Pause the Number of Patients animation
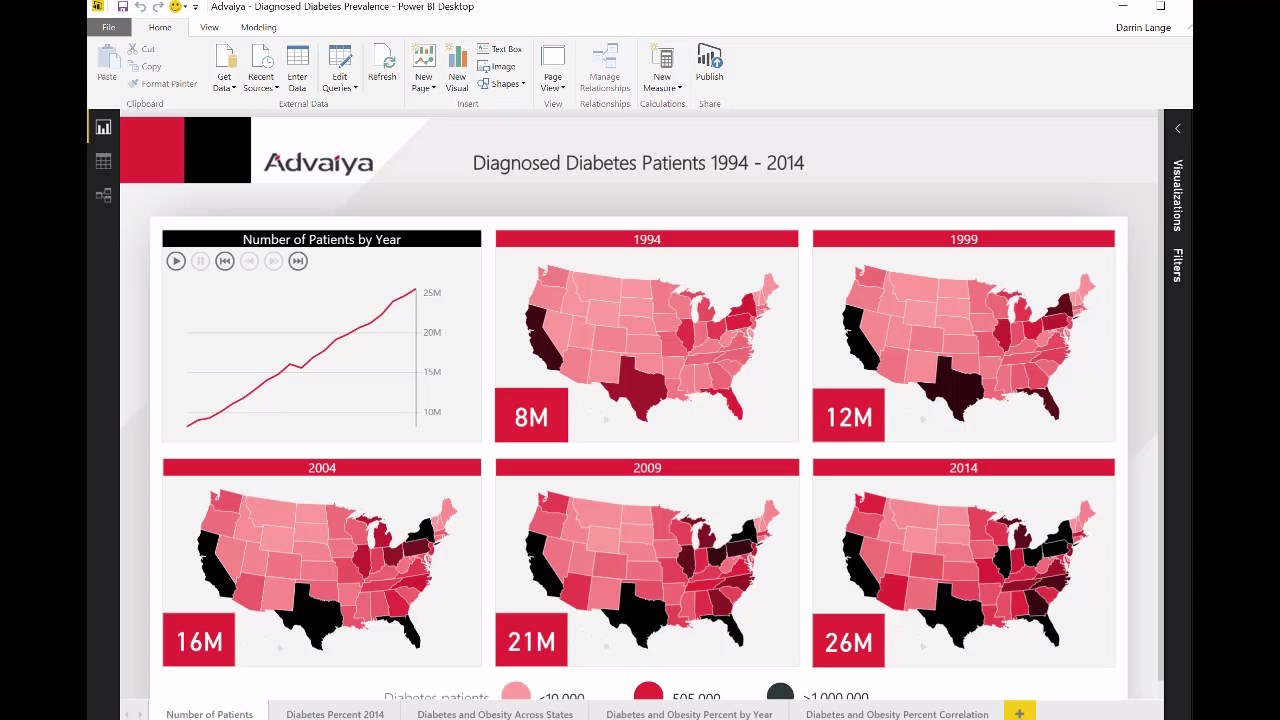 [200, 261]
